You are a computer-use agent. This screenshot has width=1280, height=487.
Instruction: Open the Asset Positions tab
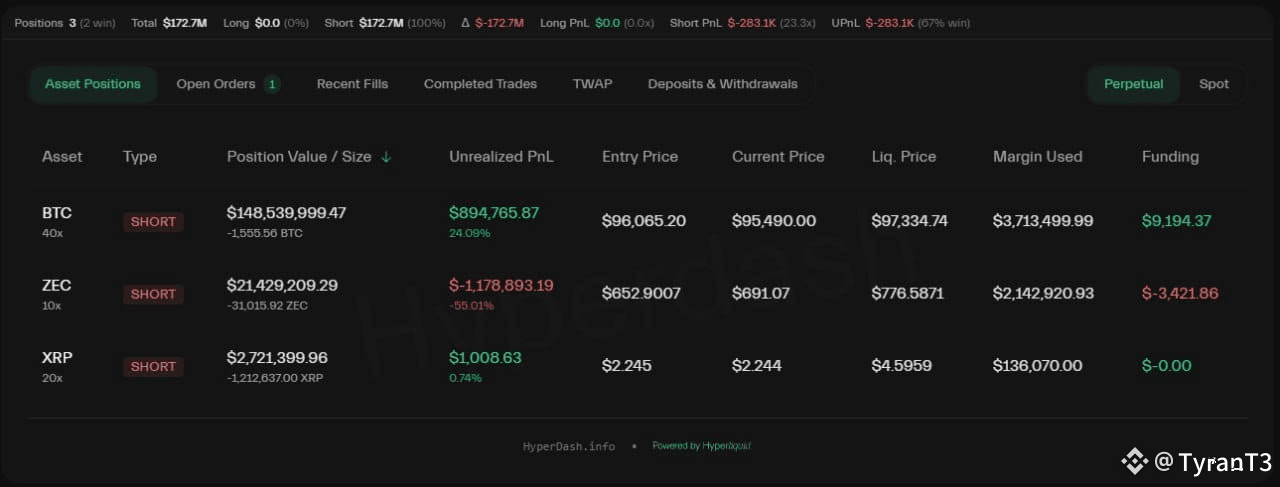point(93,84)
